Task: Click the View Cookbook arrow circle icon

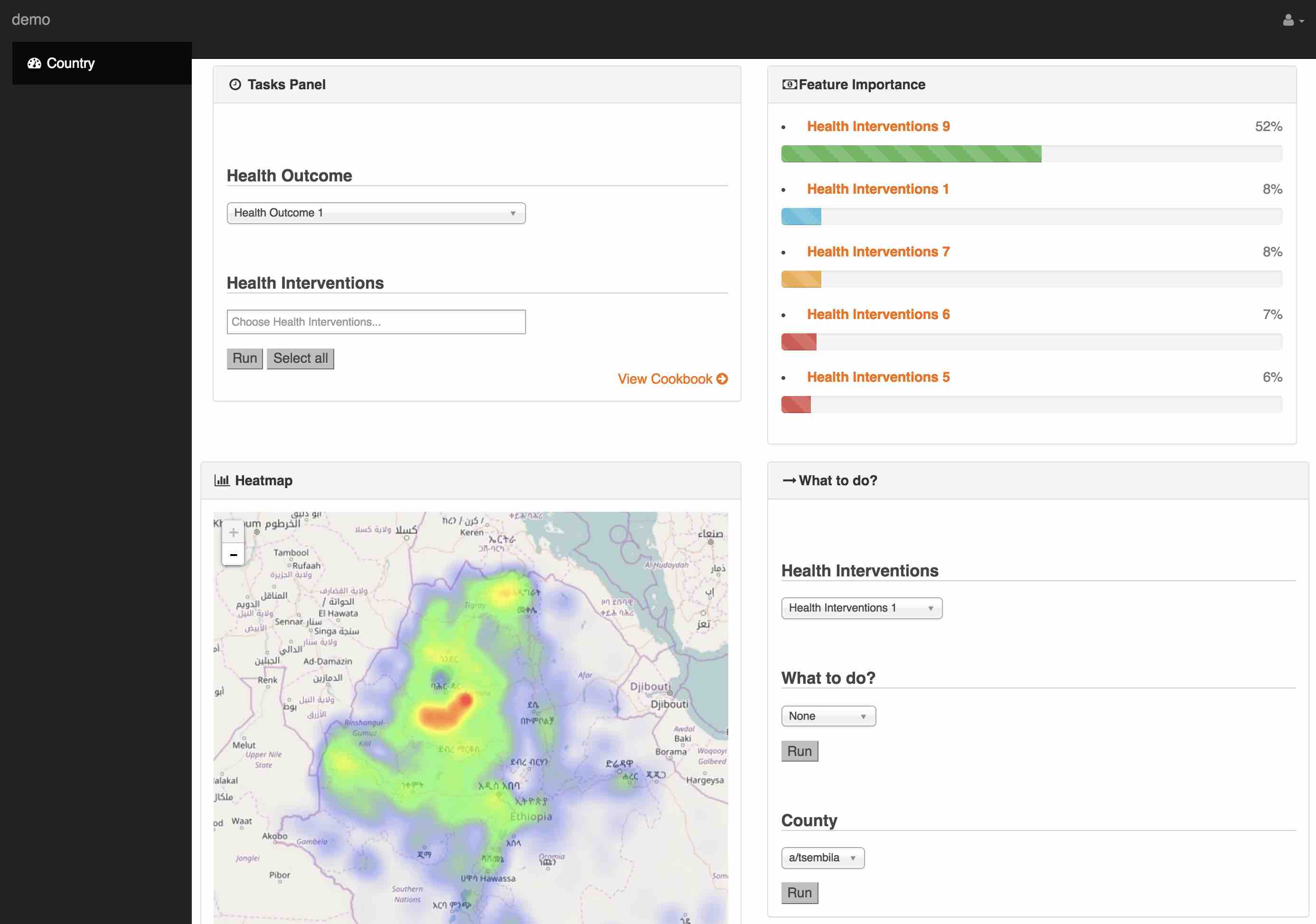Action: (x=722, y=379)
